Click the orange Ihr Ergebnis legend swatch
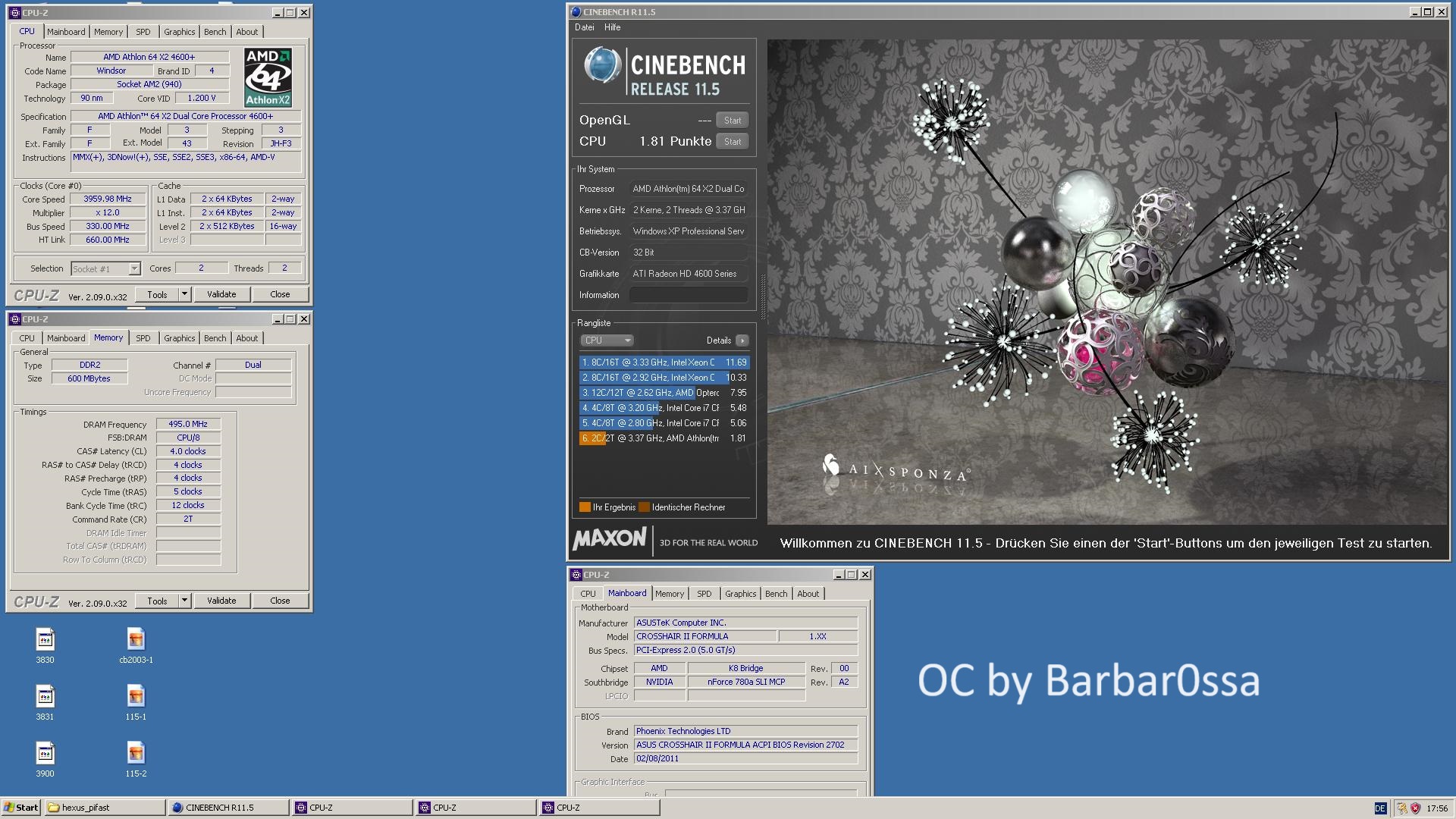The height and width of the screenshot is (819, 1456). (x=585, y=508)
